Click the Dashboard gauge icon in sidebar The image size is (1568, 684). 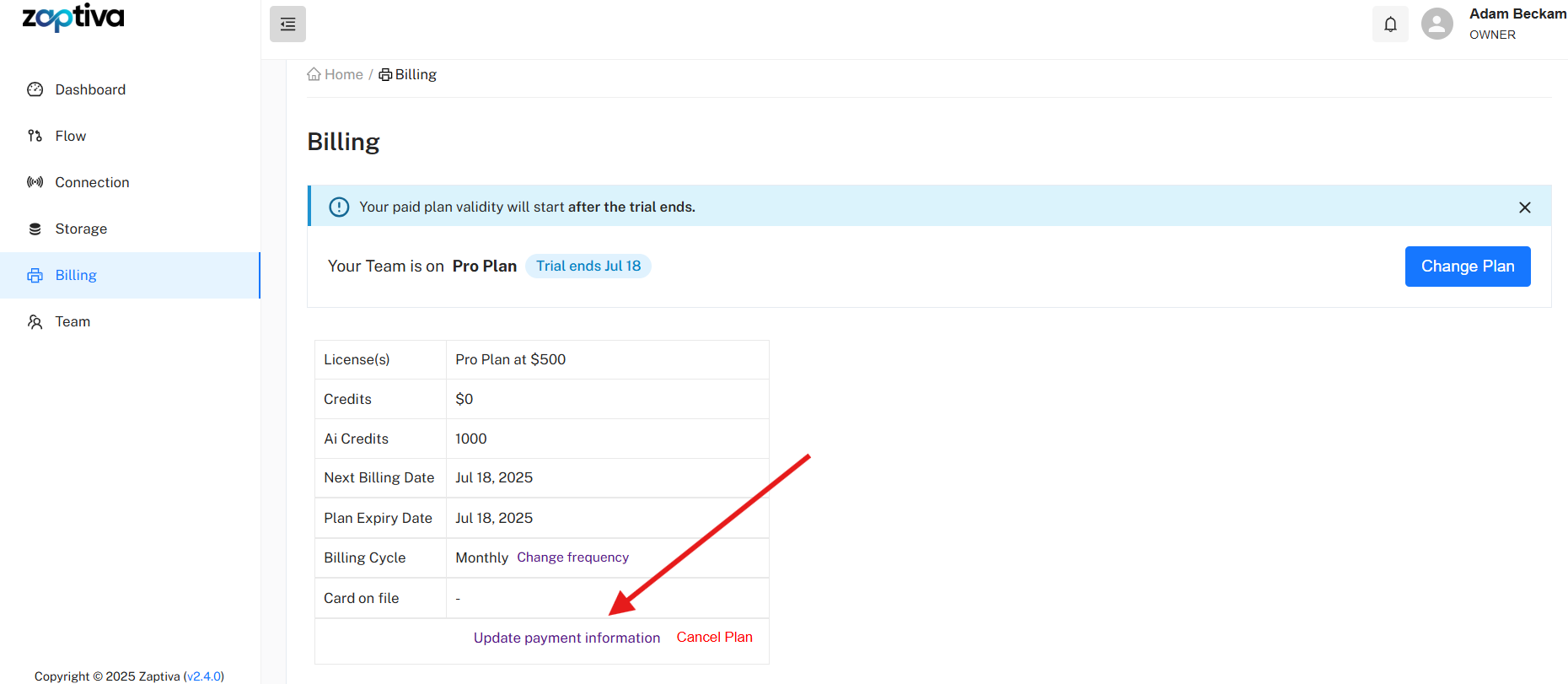click(x=35, y=89)
